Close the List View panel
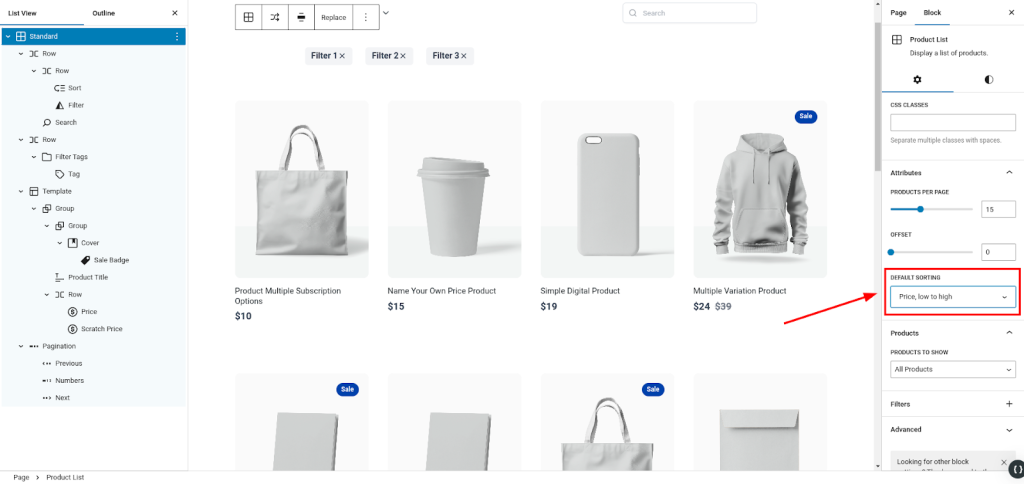 pos(174,13)
